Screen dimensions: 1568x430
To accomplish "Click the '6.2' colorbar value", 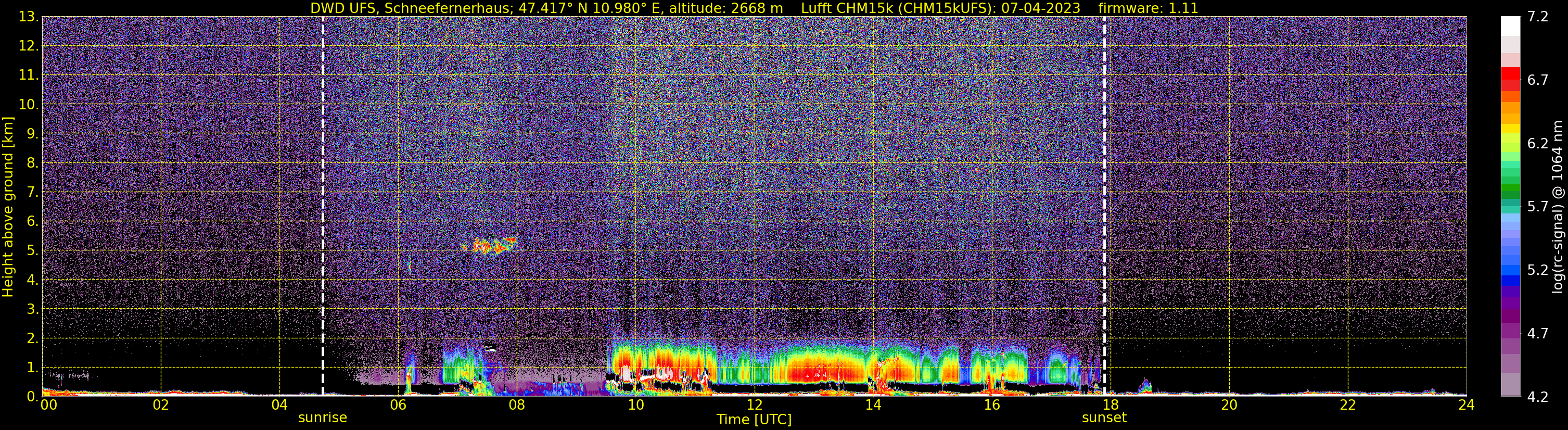I will pyautogui.click(x=1538, y=144).
